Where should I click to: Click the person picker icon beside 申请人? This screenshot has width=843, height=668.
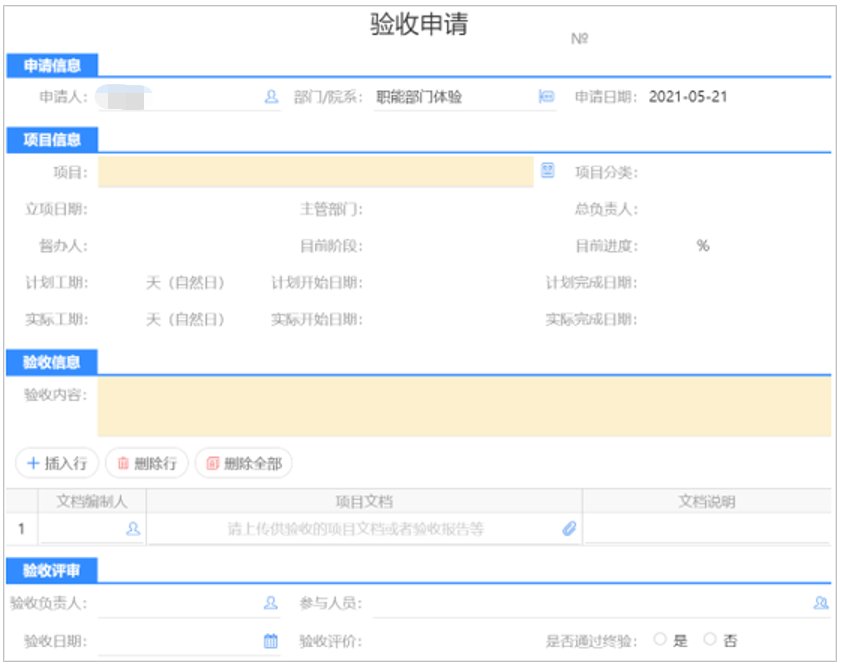point(270,97)
